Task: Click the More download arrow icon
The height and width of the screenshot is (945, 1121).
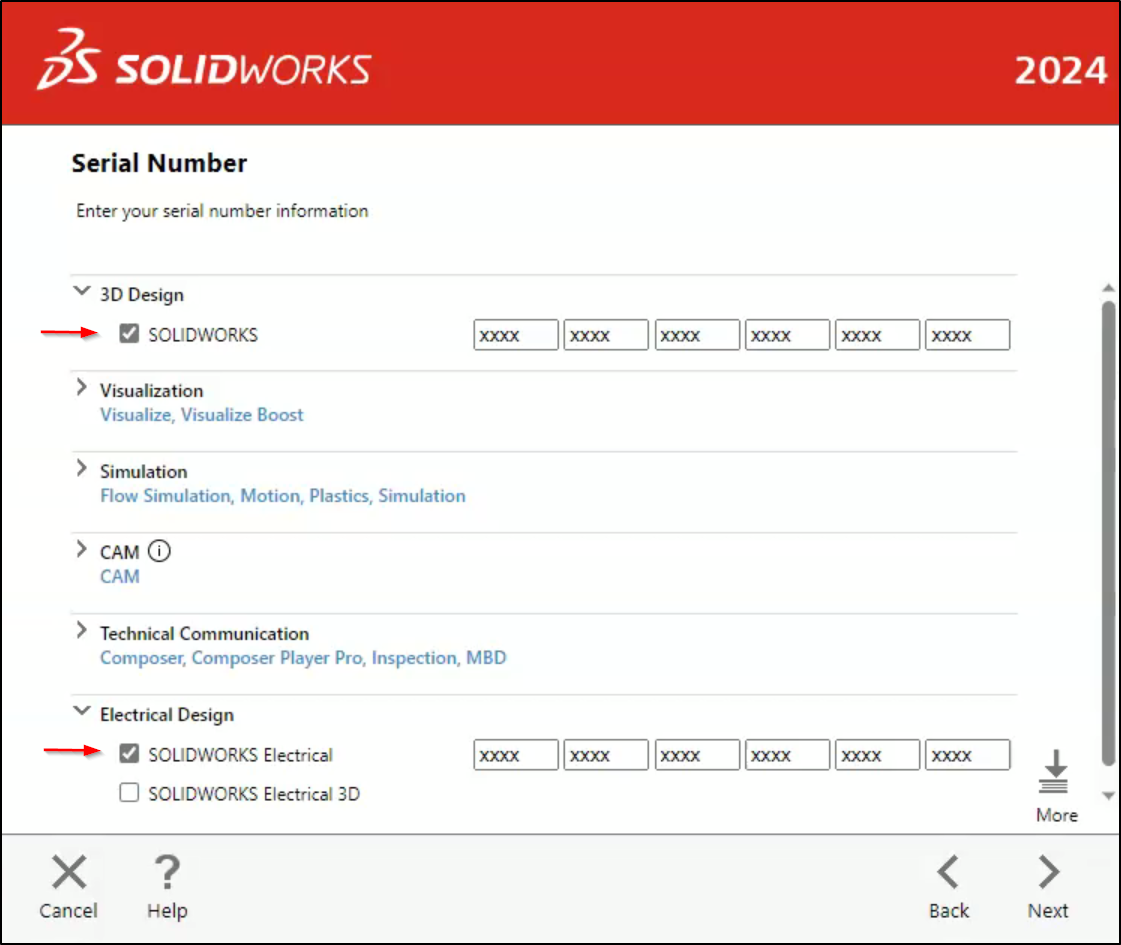Action: (x=1054, y=771)
